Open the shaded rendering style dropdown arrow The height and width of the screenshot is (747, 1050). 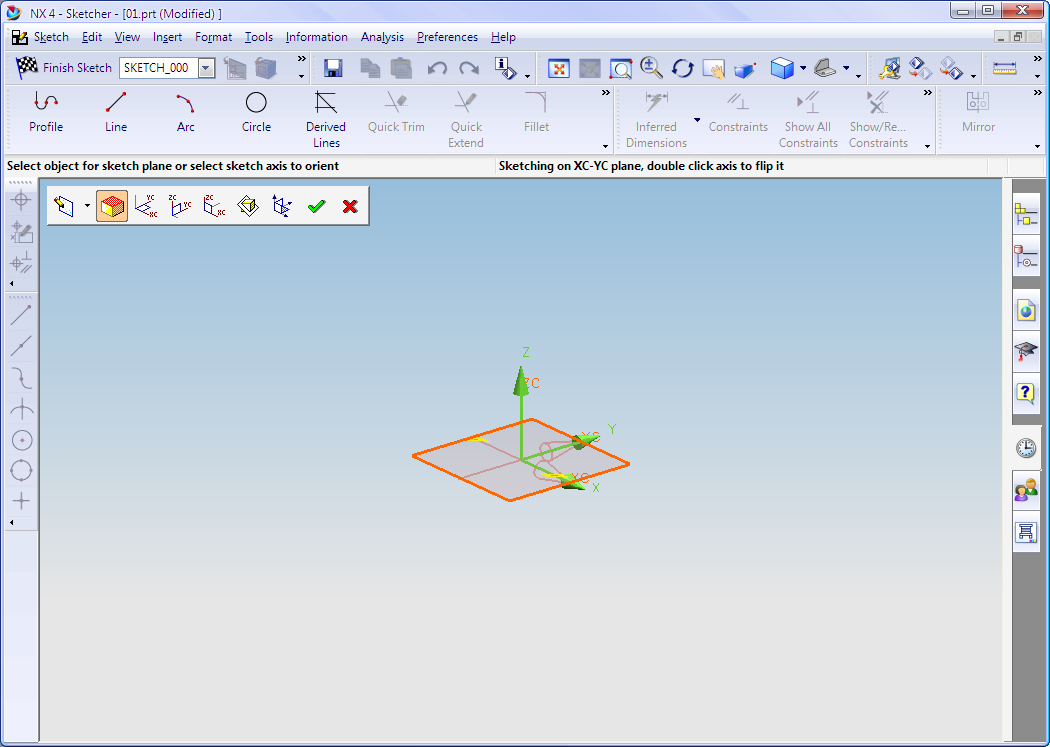(x=803, y=68)
